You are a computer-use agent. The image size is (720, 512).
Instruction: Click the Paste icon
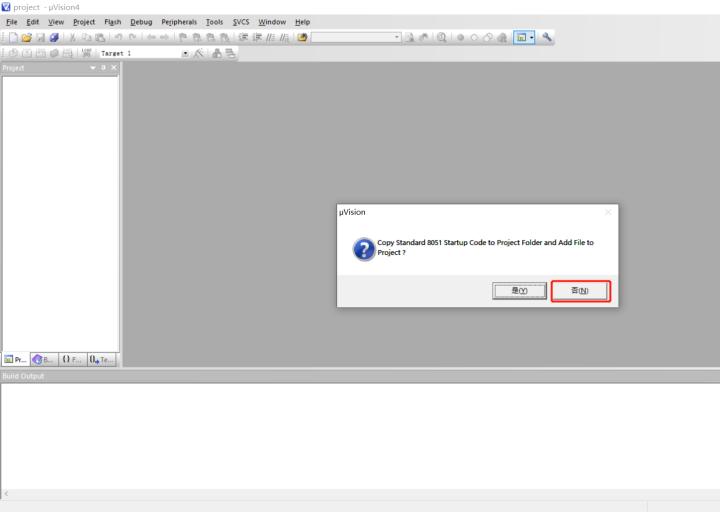[100, 38]
